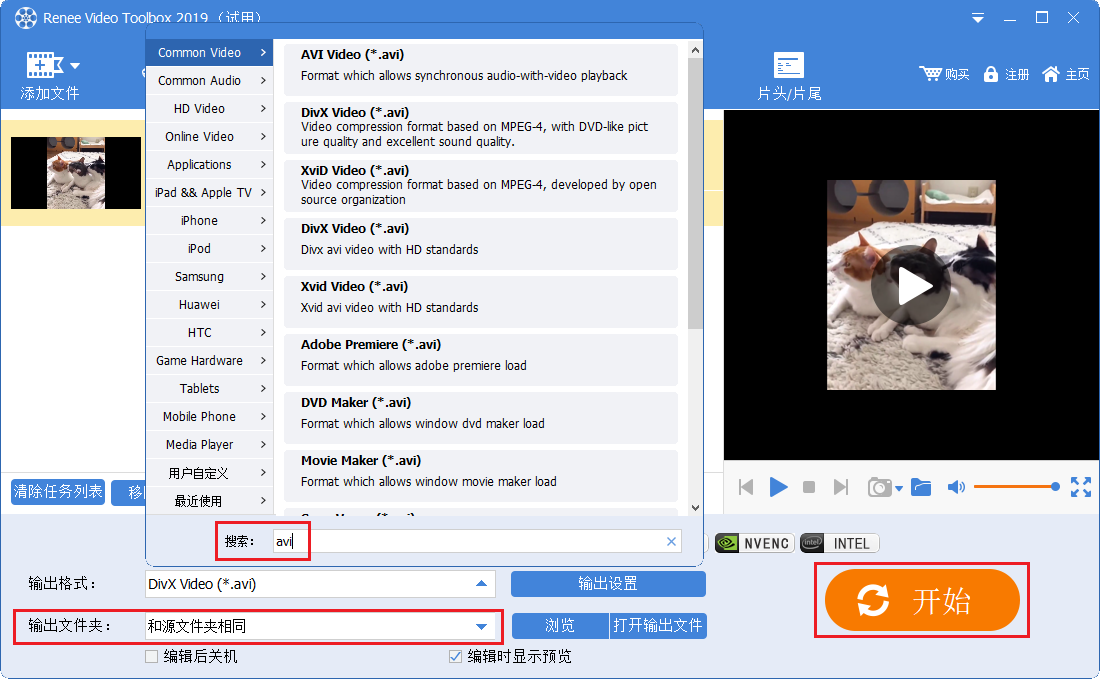The width and height of the screenshot is (1100, 679).
Task: Toggle 编辑后关机 checkbox
Action: (x=152, y=657)
